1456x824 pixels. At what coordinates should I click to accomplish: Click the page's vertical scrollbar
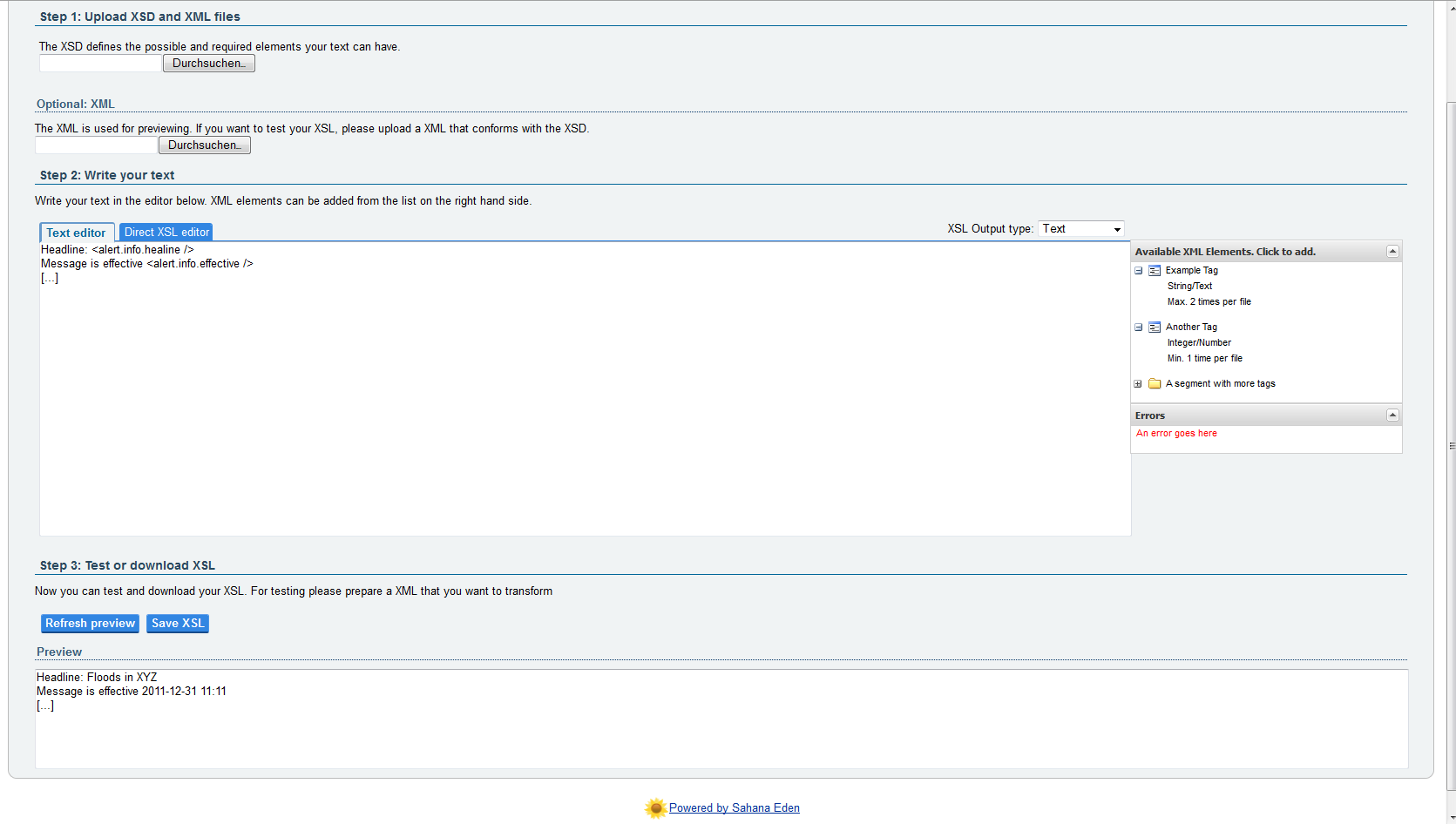pyautogui.click(x=1451, y=436)
